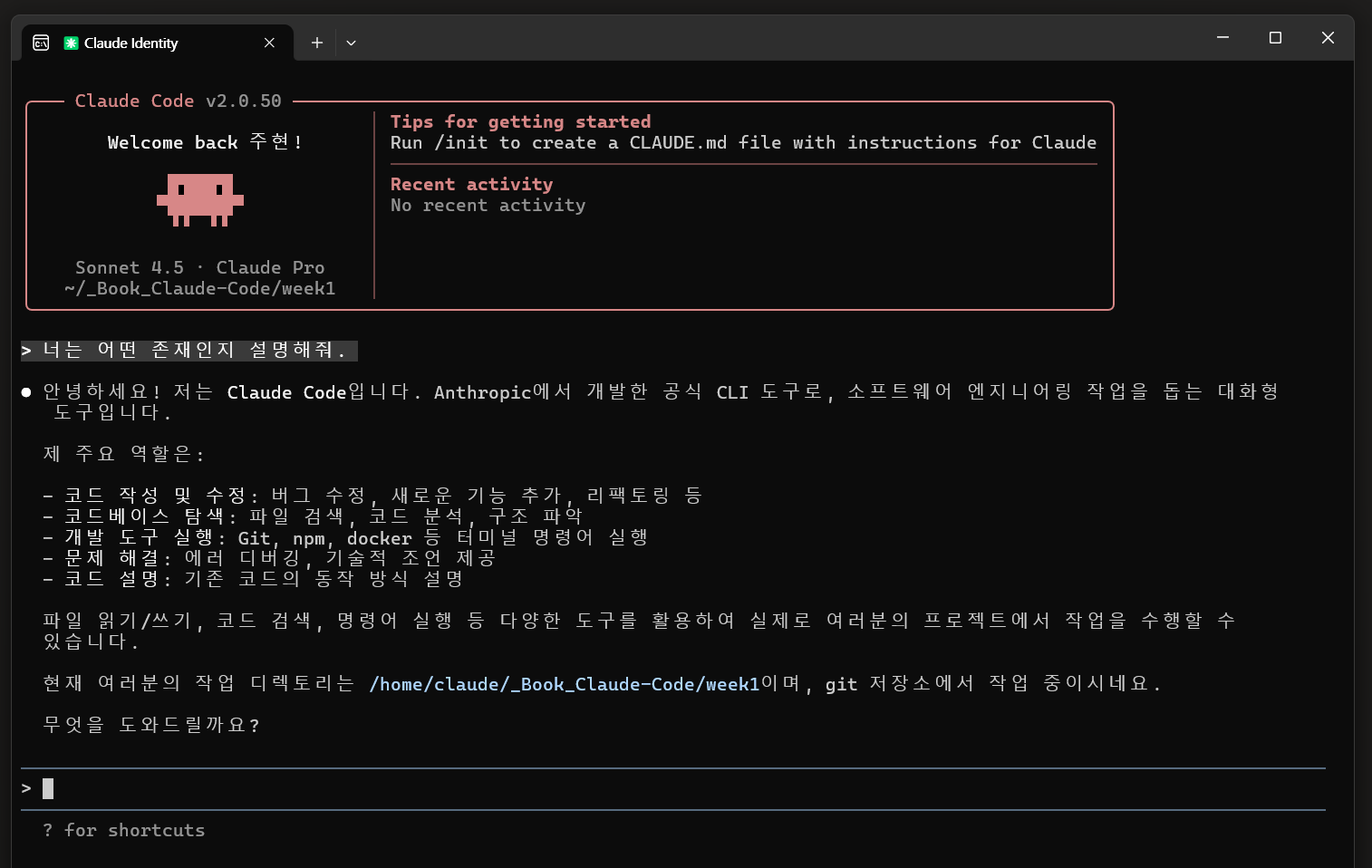
Task: Minimize the terminal window
Action: (x=1222, y=37)
